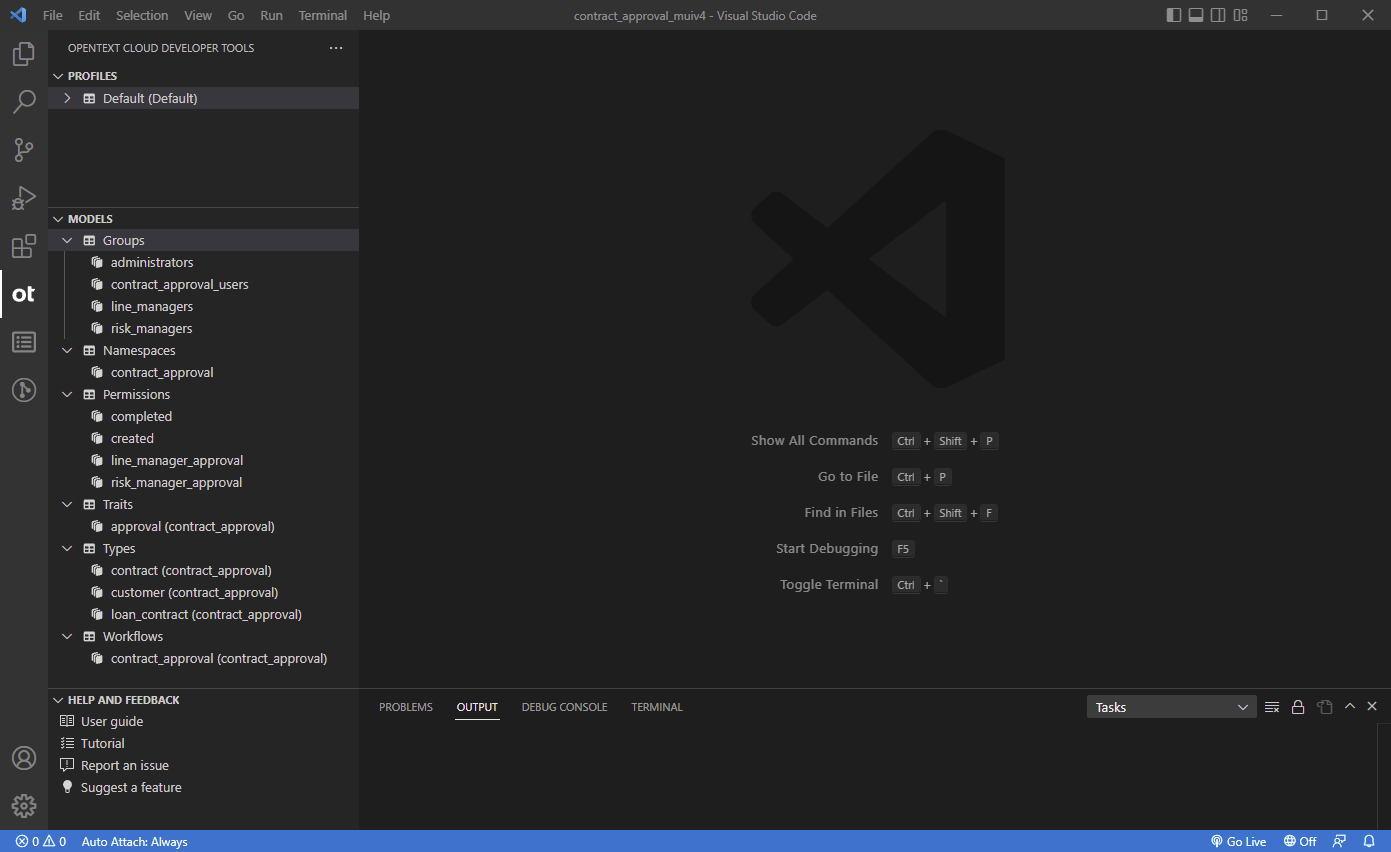Screen dimensions: 1391x852
Task: Open the Accounts icon
Action: pos(24,758)
